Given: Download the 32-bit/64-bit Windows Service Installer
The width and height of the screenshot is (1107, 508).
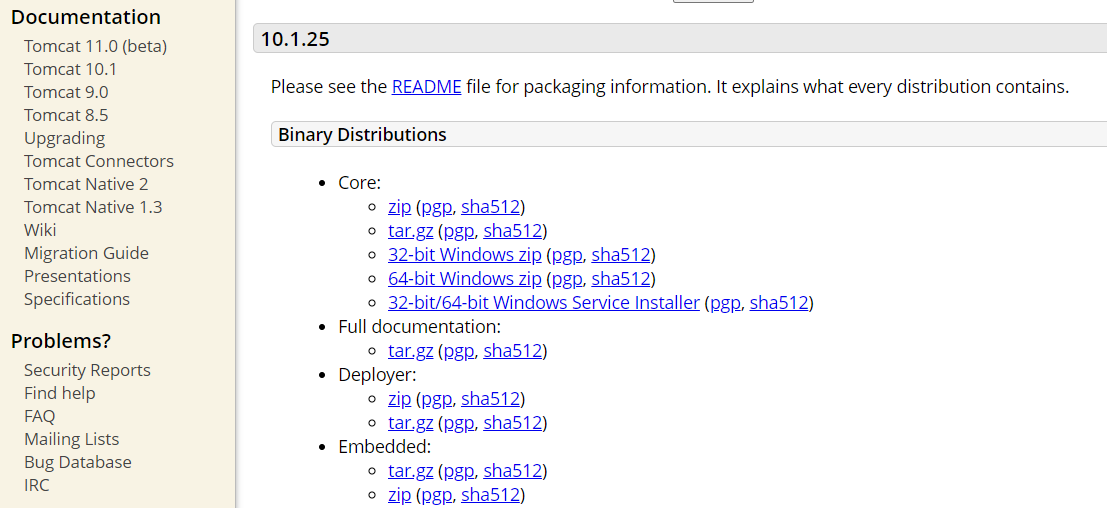Looking at the screenshot, I should 543,303.
